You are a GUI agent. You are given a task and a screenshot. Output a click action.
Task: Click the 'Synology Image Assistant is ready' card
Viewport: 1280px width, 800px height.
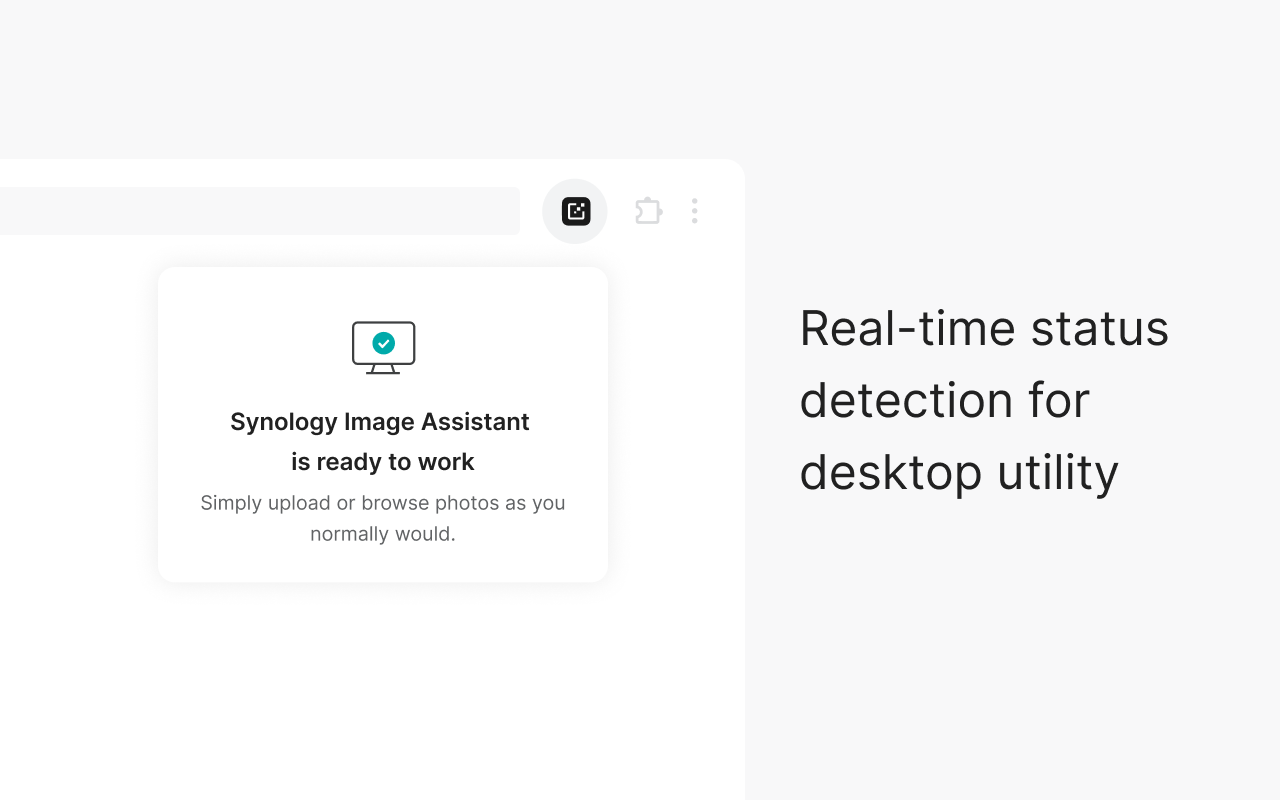tap(383, 424)
